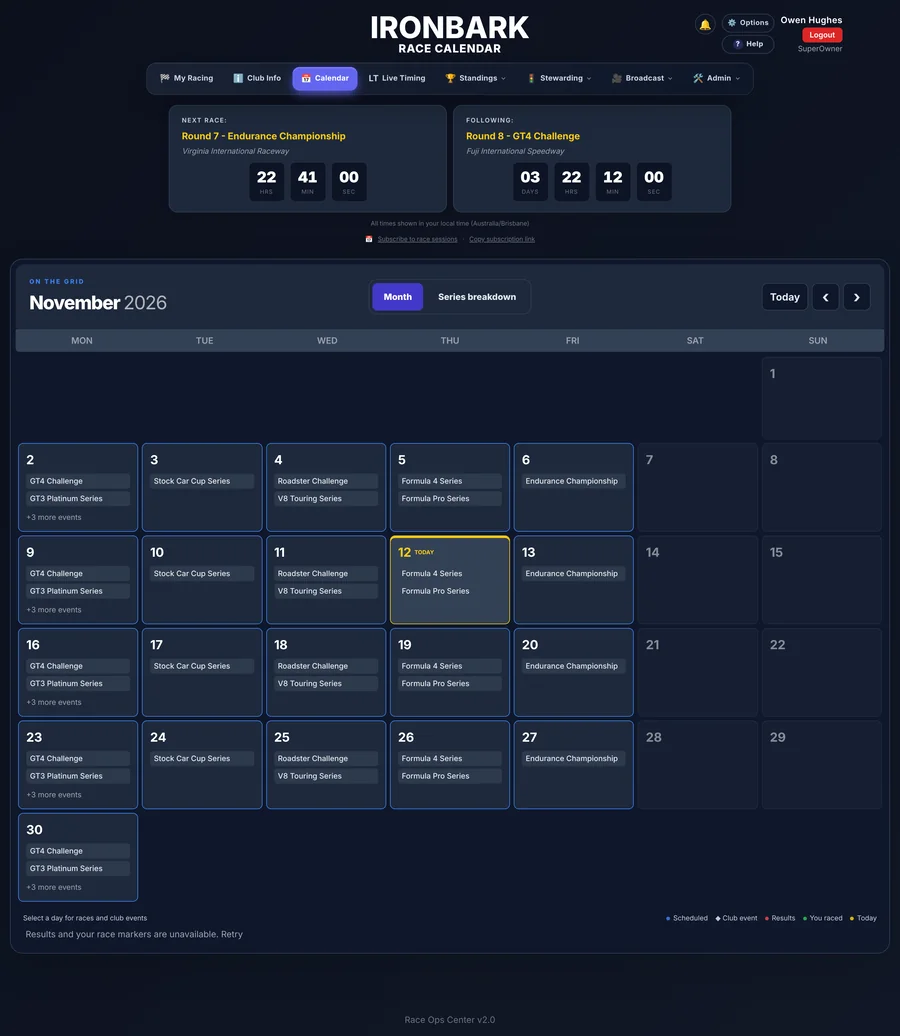The height and width of the screenshot is (1036, 900).
Task: Click the calendar icon on Calendar tab
Action: click(306, 78)
